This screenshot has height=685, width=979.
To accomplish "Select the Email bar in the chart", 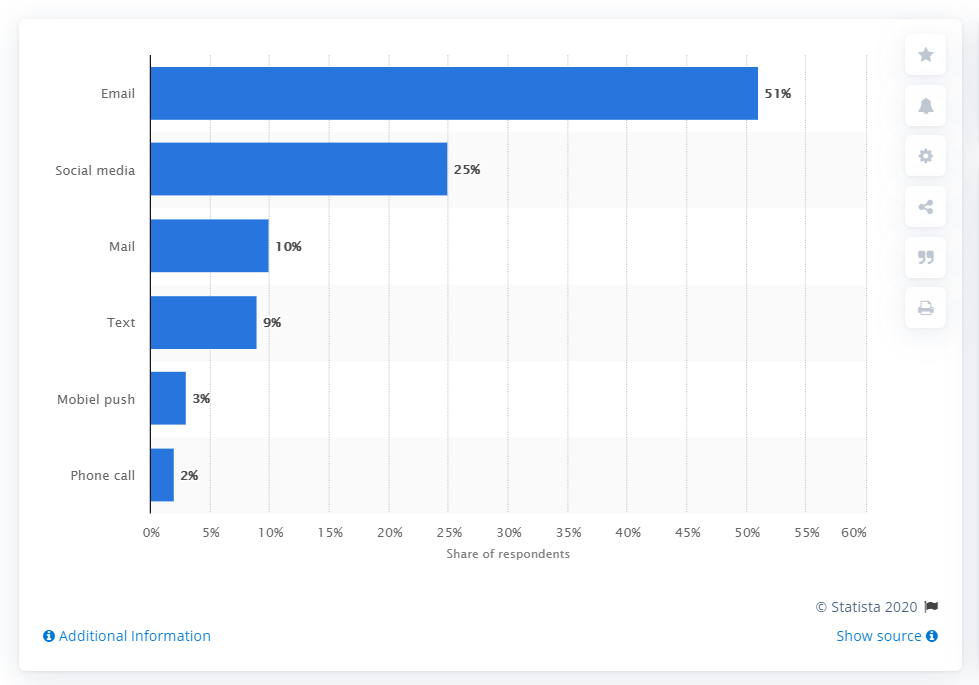I will pyautogui.click(x=450, y=93).
